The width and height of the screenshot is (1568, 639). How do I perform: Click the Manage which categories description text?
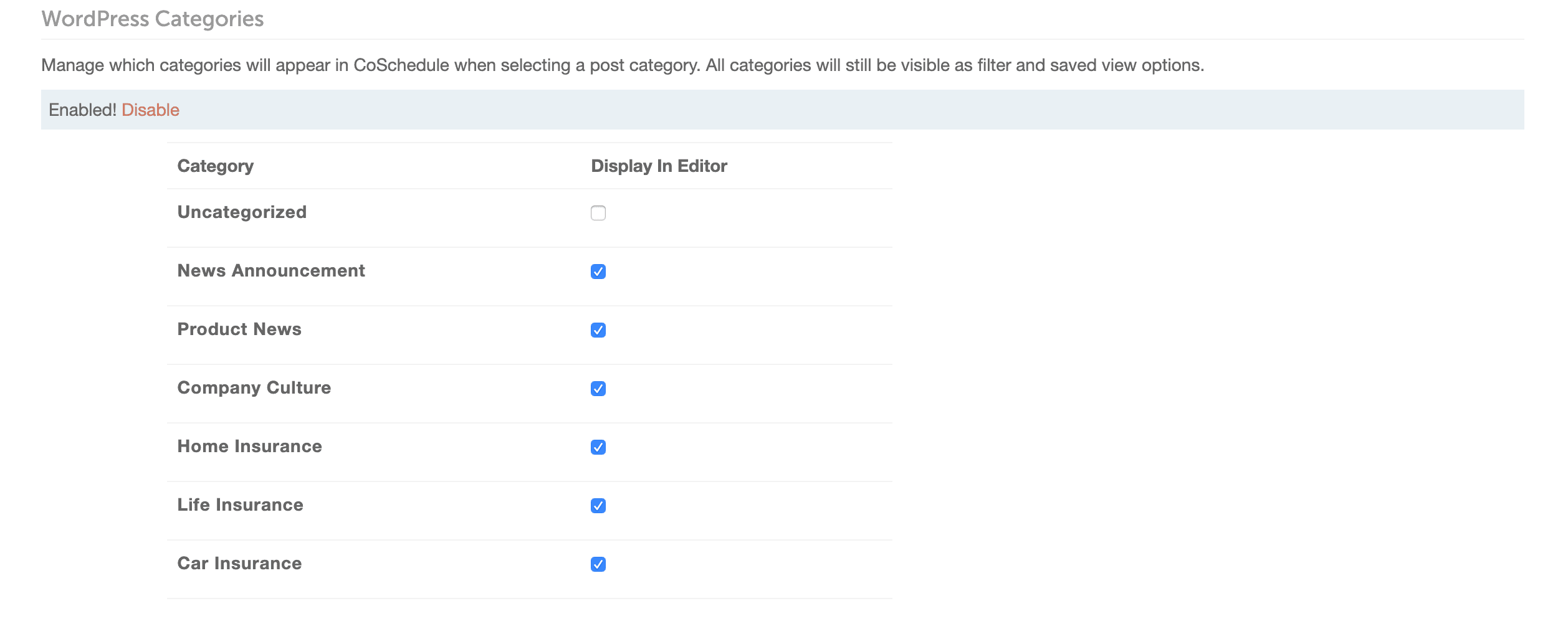622,65
